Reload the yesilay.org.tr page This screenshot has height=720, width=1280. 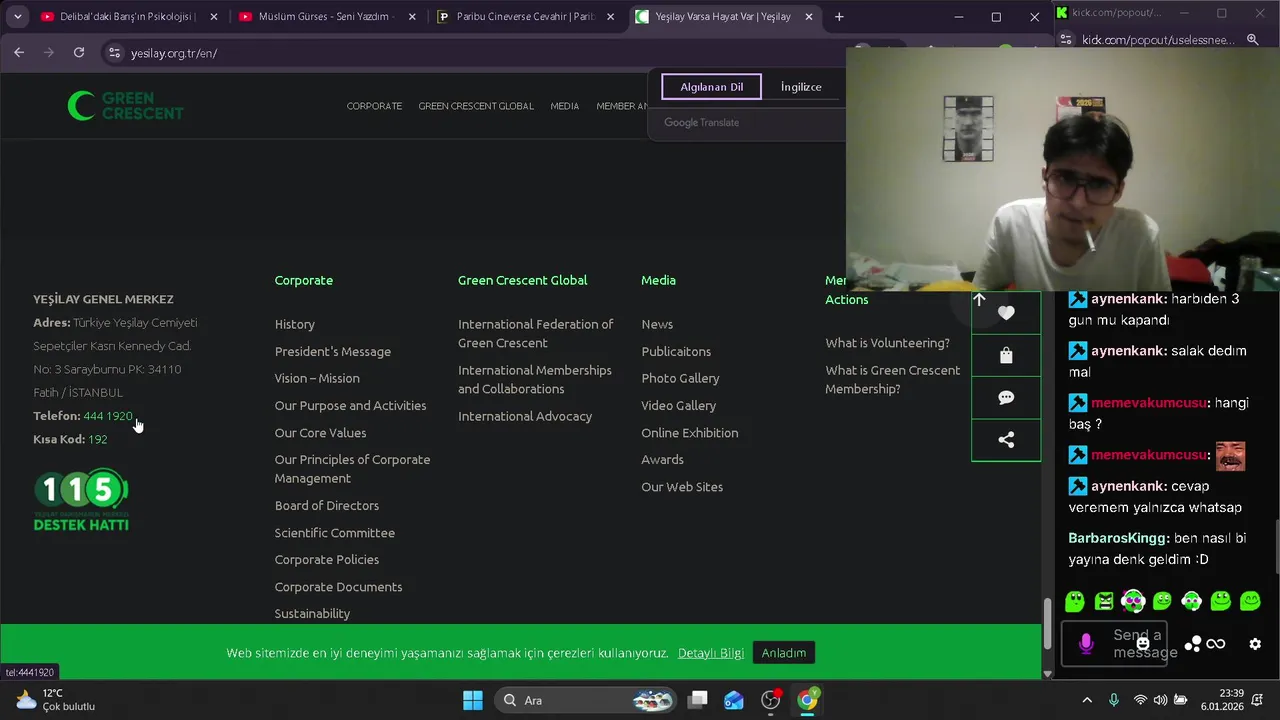tap(79, 53)
